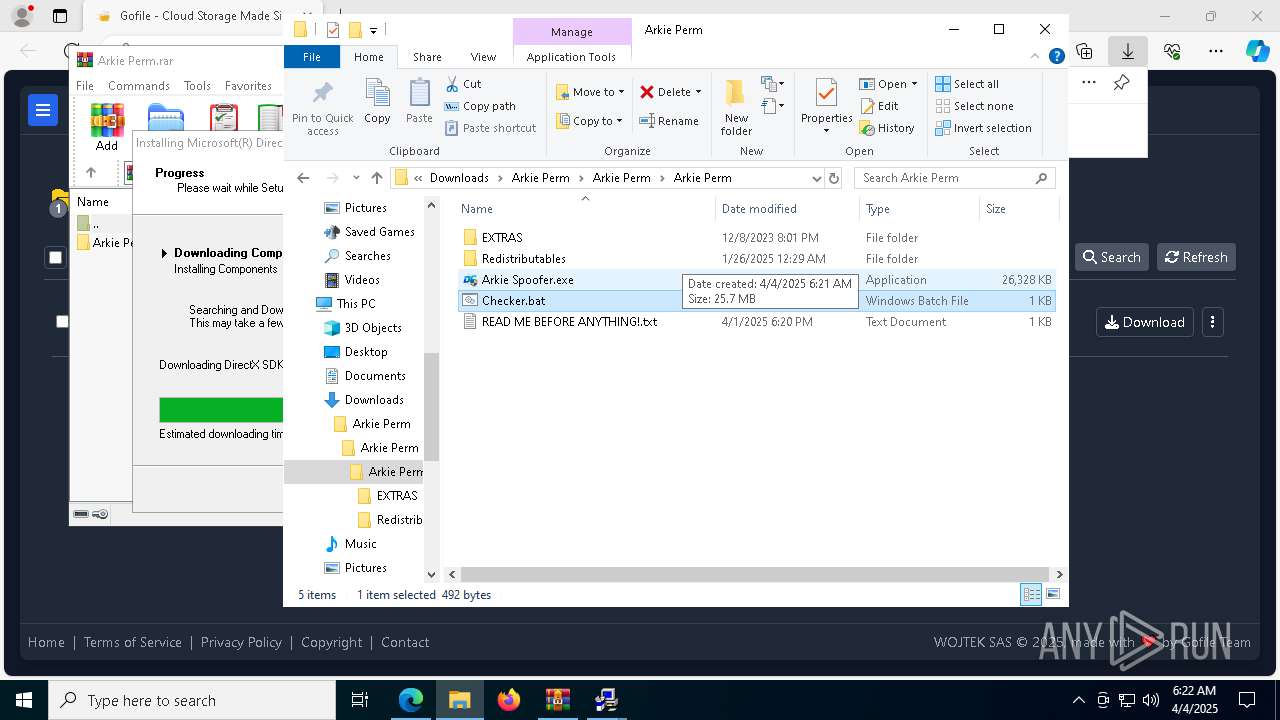Open Privacy Policy link
This screenshot has height=720, width=1280.
[x=241, y=642]
